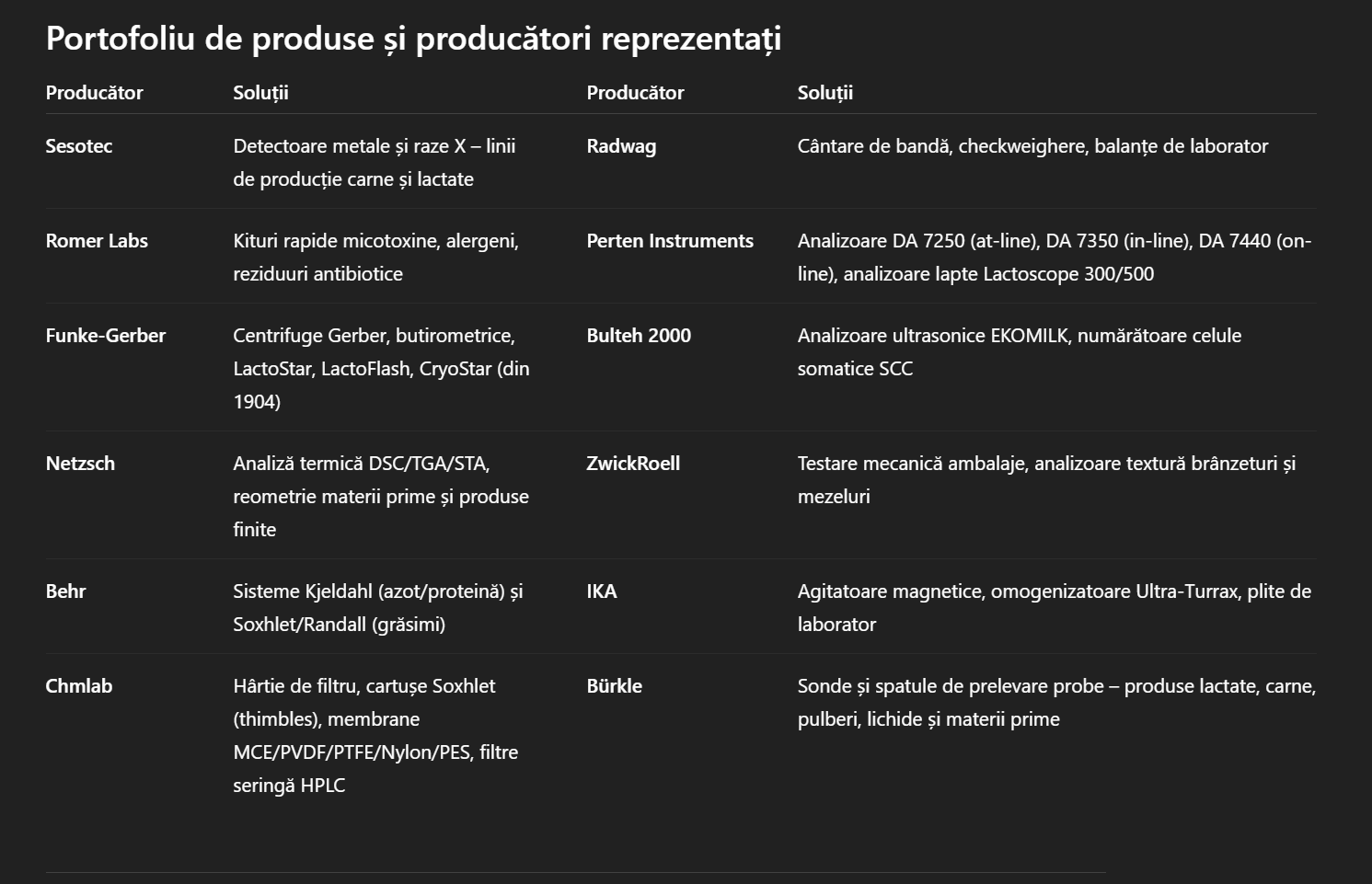Click the Radwag manufacturer name
1372x884 pixels.
(x=621, y=146)
